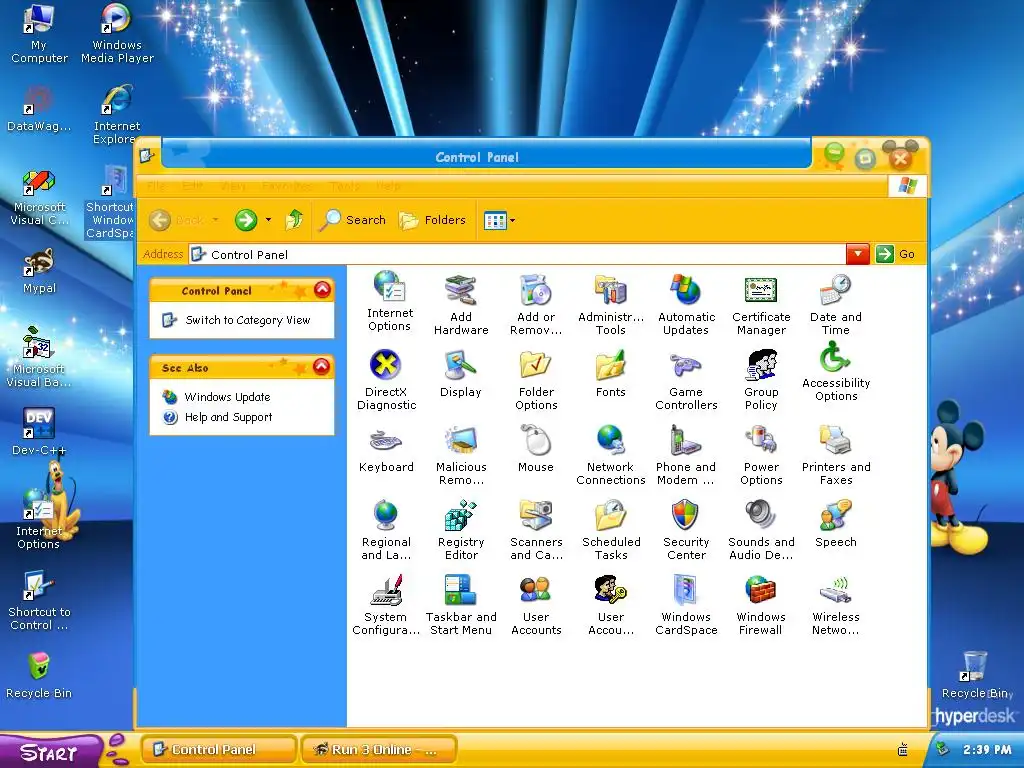Open Sounds and Audio Devices
The image size is (1024, 768).
[761, 530]
